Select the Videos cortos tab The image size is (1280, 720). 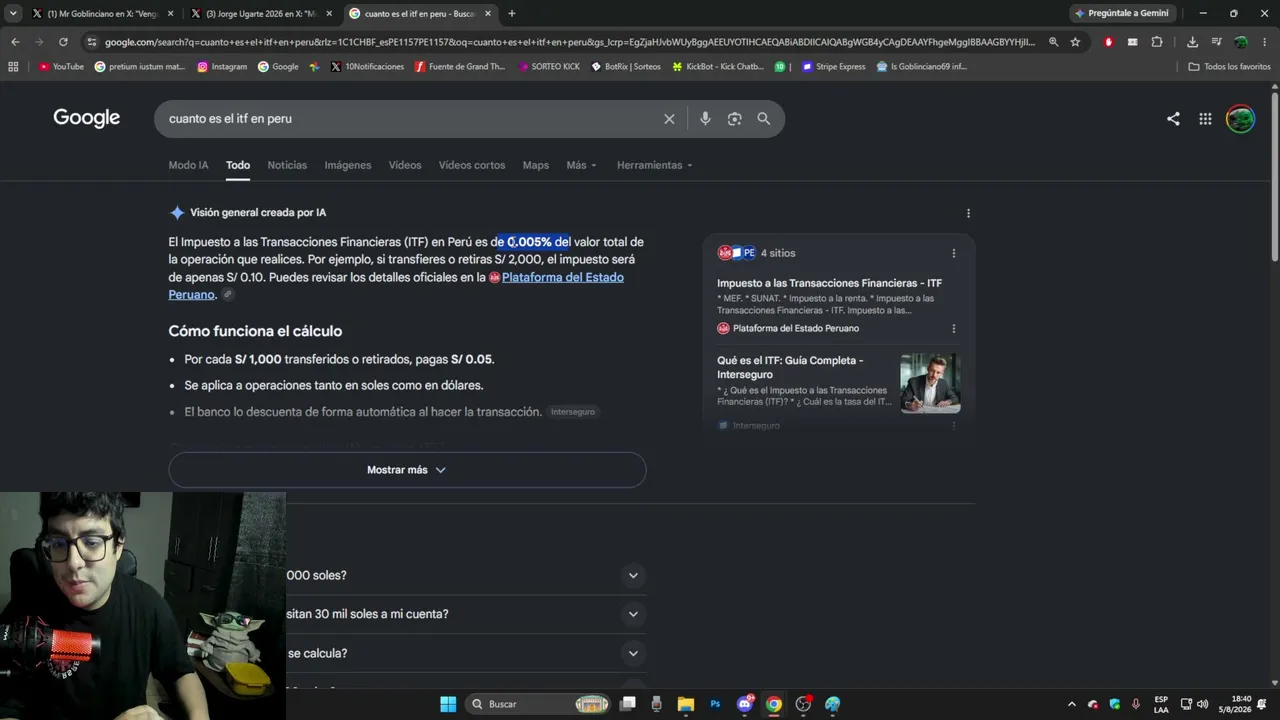click(472, 165)
